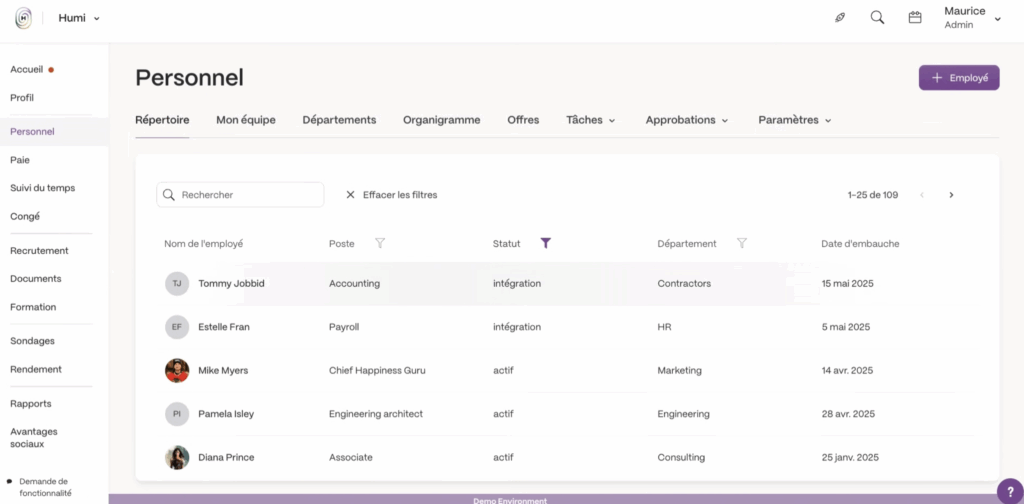The width and height of the screenshot is (1024, 504).
Task: Select Paie in the sidebar
Action: [x=20, y=159]
